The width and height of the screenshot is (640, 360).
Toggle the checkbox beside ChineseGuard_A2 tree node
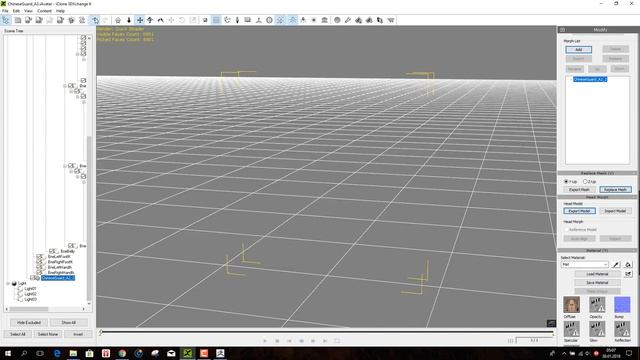(33, 278)
